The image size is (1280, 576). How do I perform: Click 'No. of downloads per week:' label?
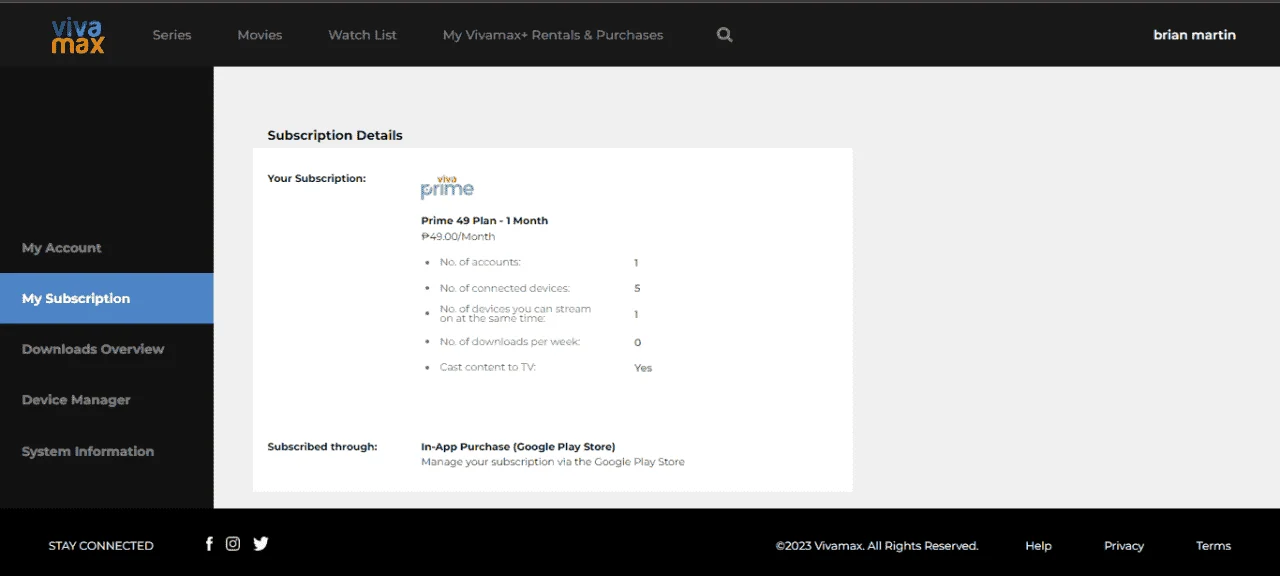(x=510, y=342)
